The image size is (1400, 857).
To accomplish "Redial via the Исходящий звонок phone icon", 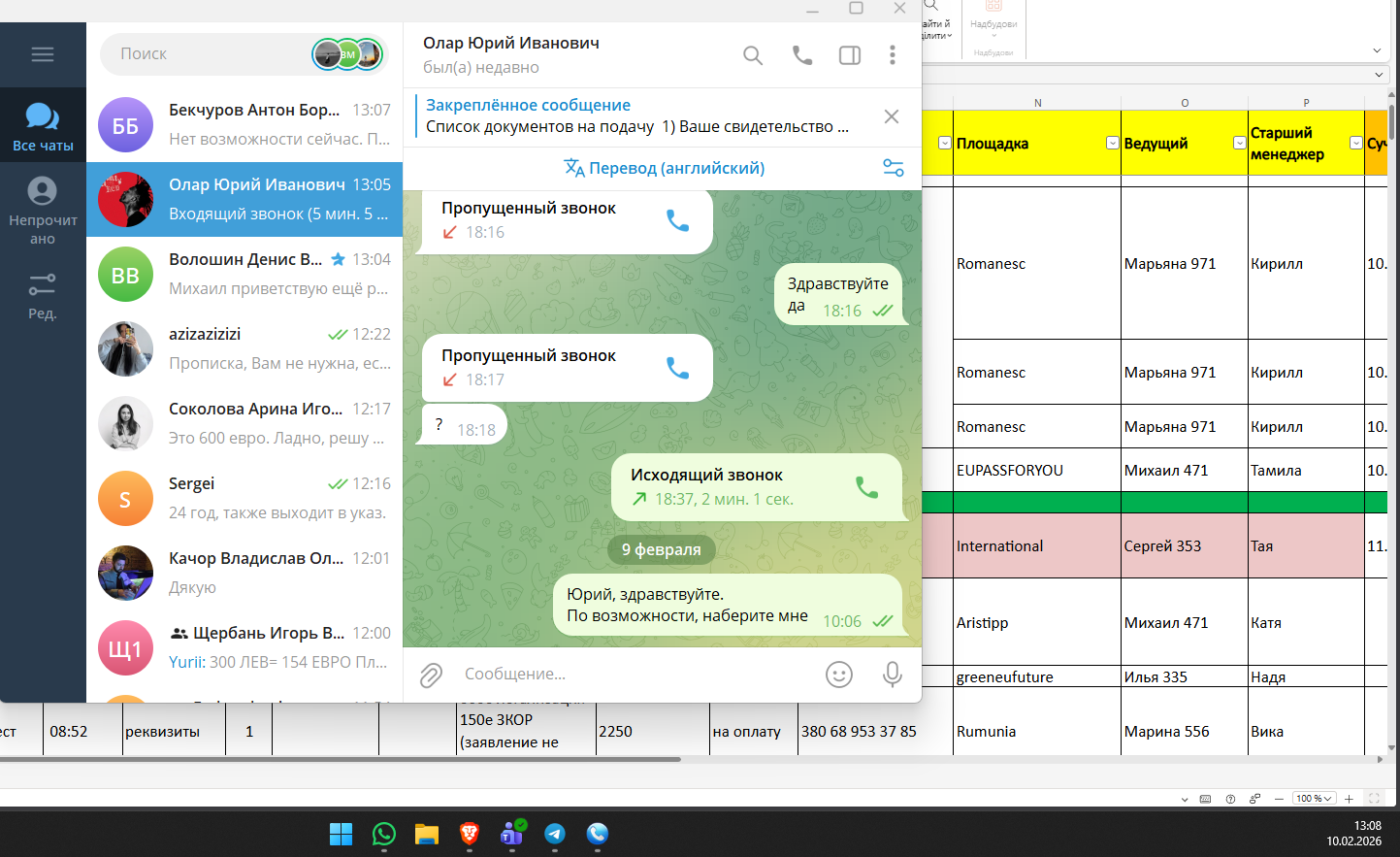I will 866,487.
